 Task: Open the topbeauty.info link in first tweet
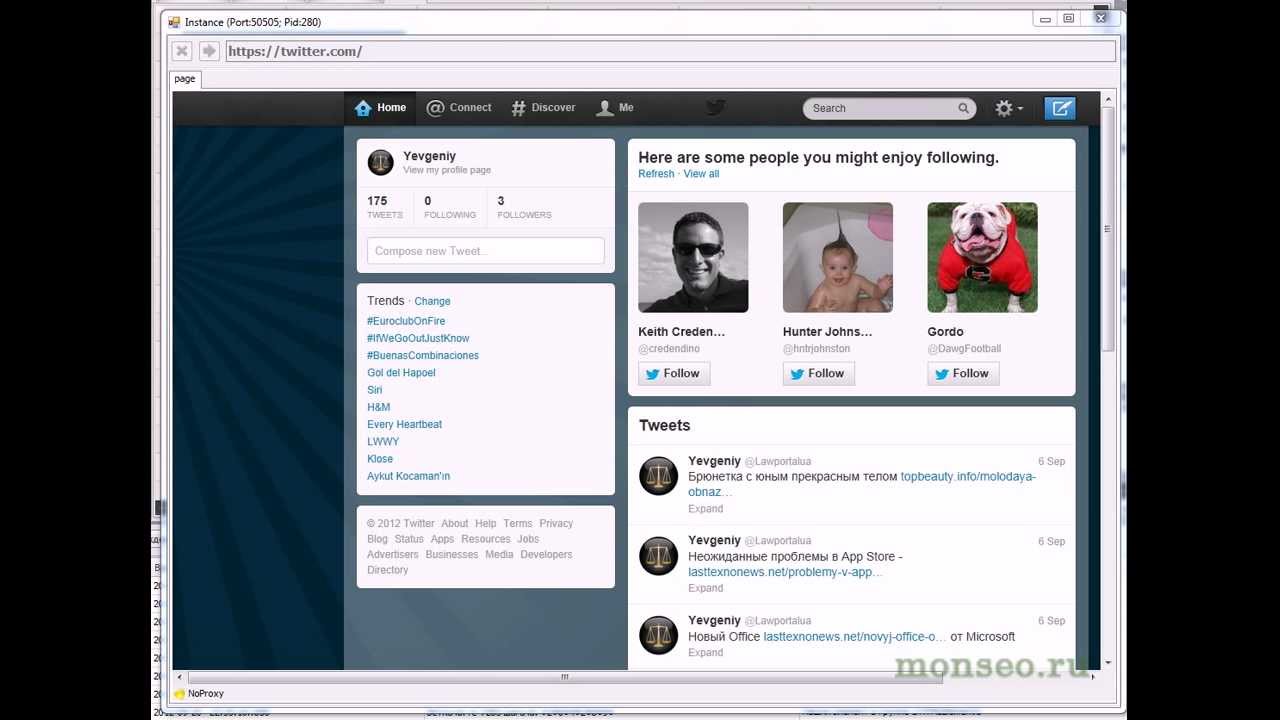968,477
